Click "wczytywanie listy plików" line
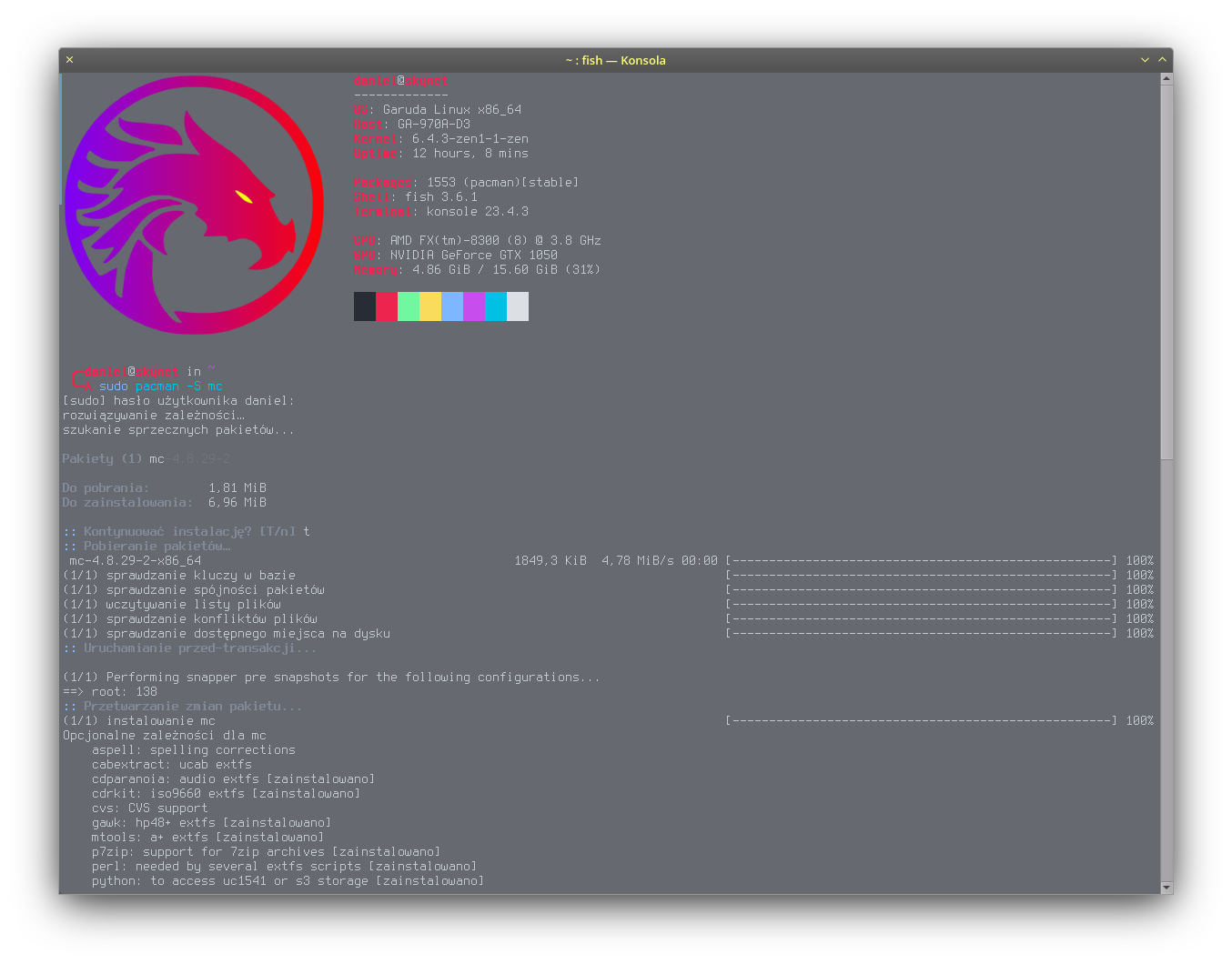1232x964 pixels. pyautogui.click(x=172, y=605)
